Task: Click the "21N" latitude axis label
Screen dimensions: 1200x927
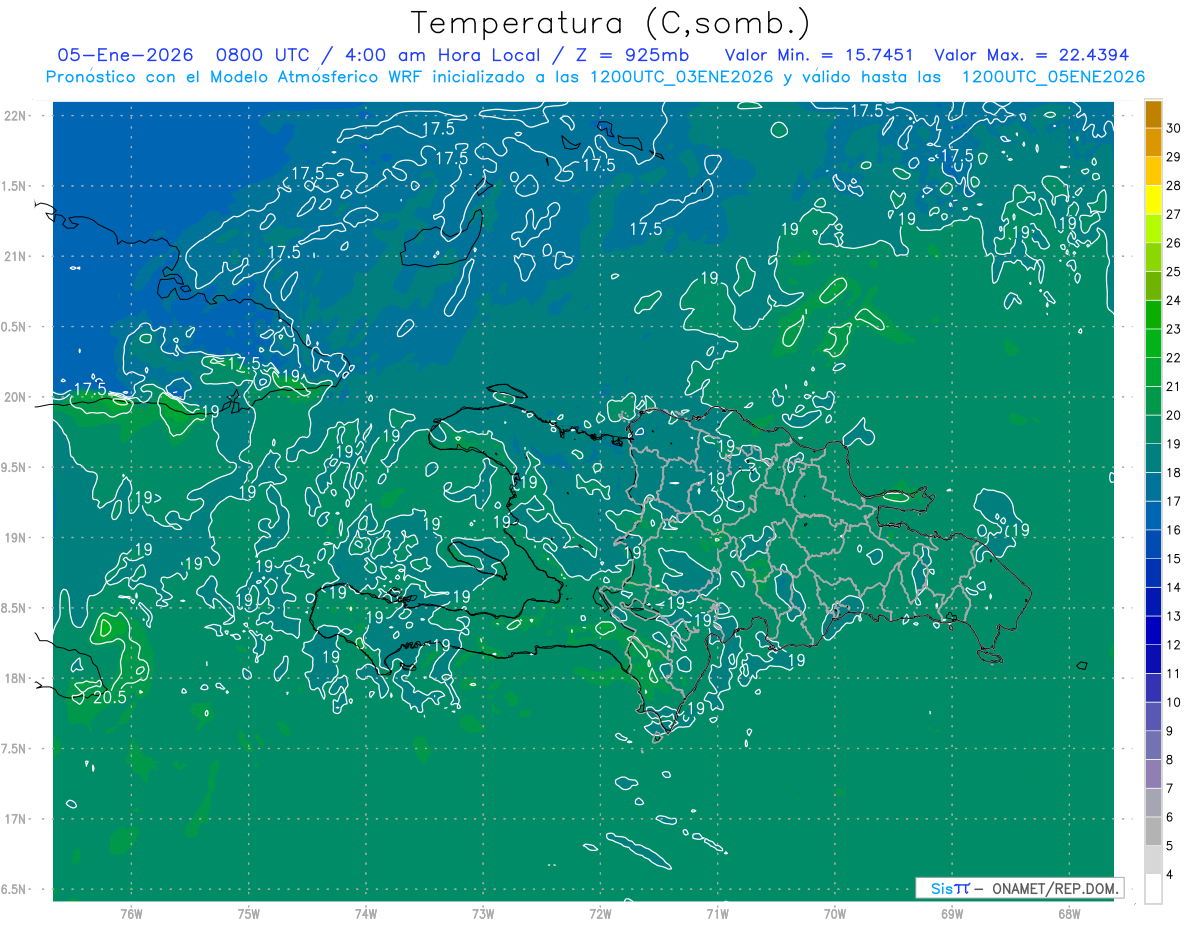Action: pyautogui.click(x=14, y=256)
